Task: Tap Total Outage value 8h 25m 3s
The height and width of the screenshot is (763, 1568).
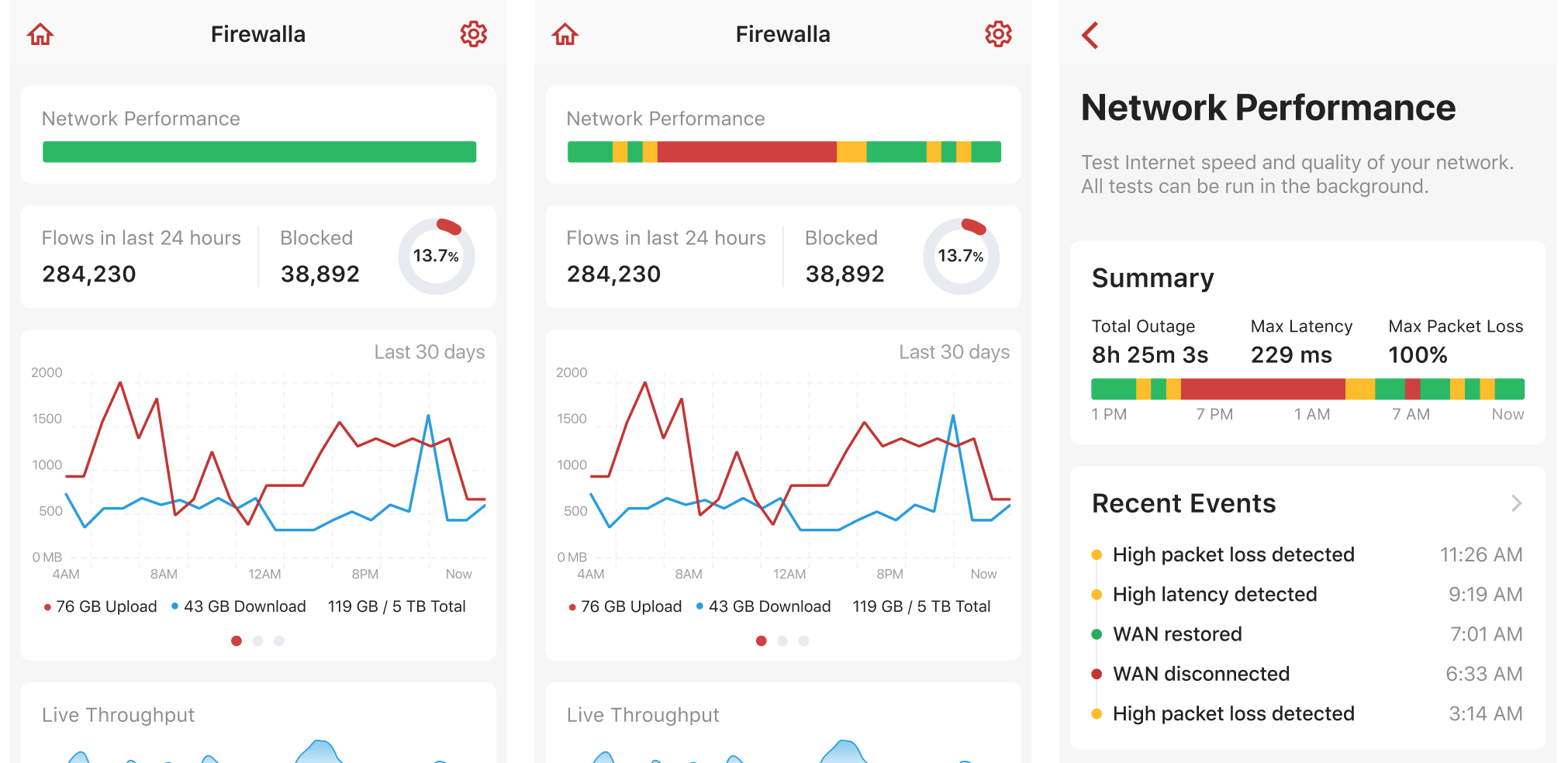Action: (1150, 355)
